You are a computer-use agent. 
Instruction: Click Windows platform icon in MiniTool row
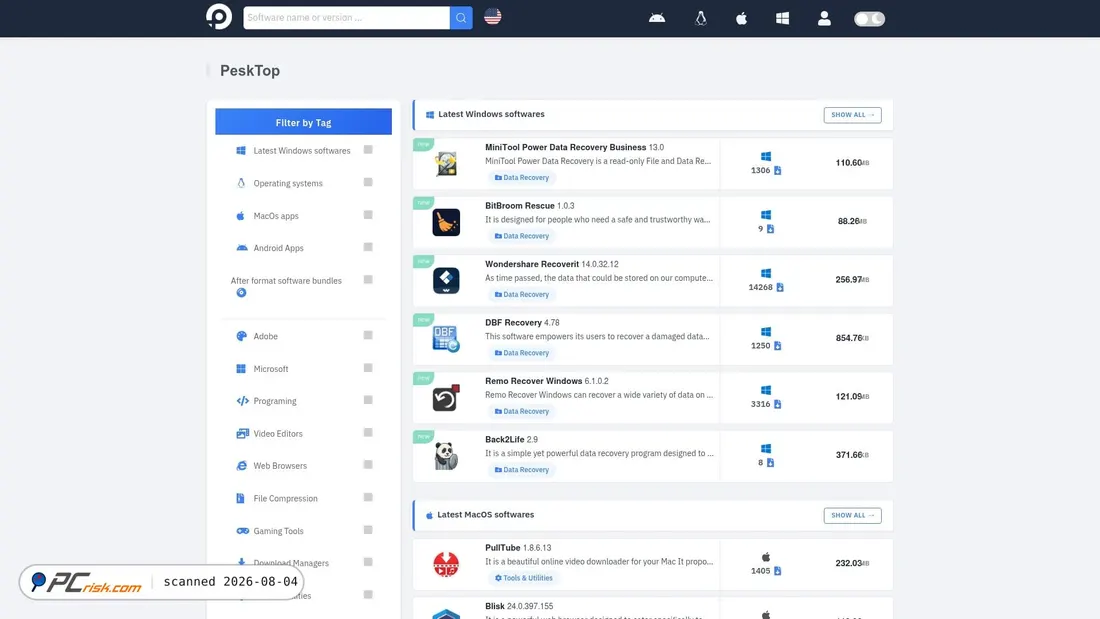(x=765, y=157)
